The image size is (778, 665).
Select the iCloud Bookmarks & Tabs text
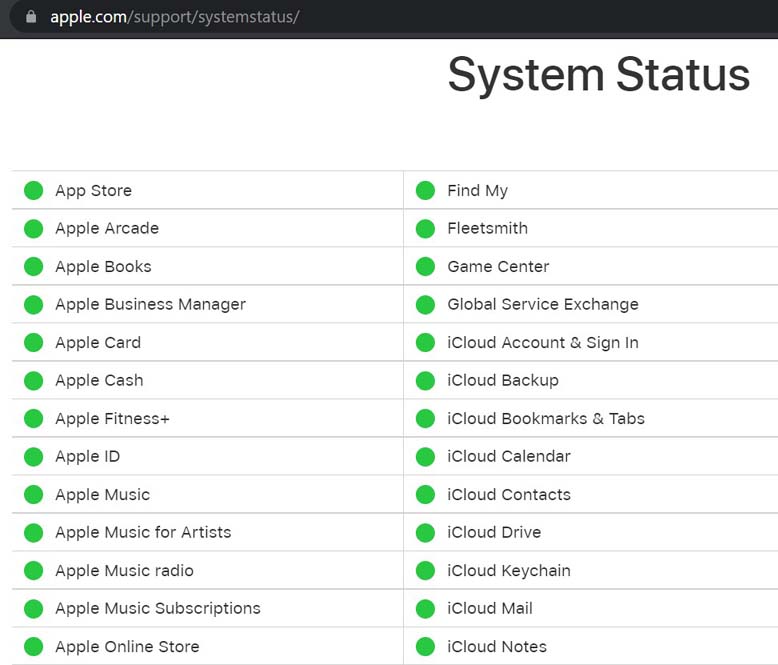(x=546, y=418)
